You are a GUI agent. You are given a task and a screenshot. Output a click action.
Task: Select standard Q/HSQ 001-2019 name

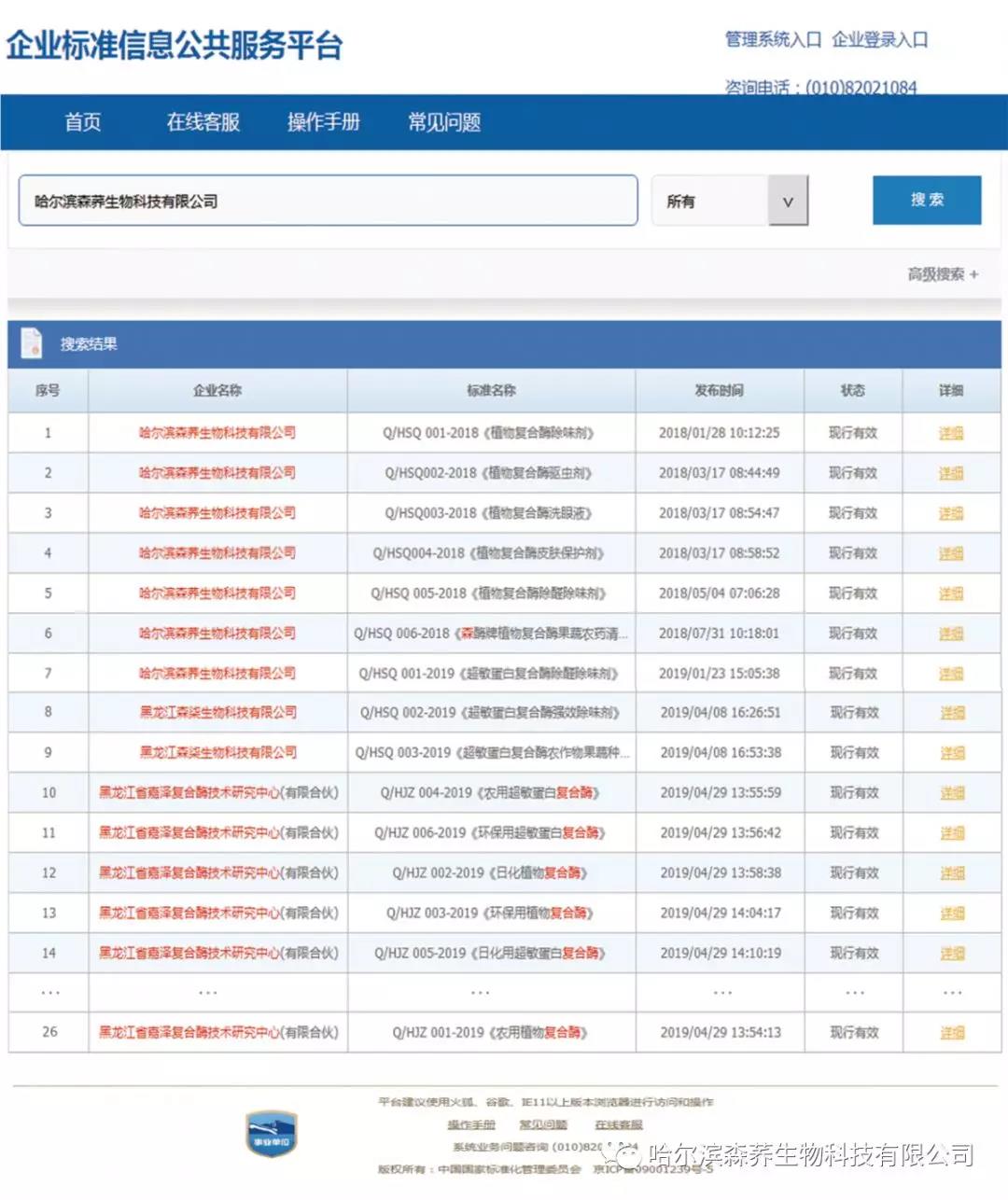click(x=489, y=674)
